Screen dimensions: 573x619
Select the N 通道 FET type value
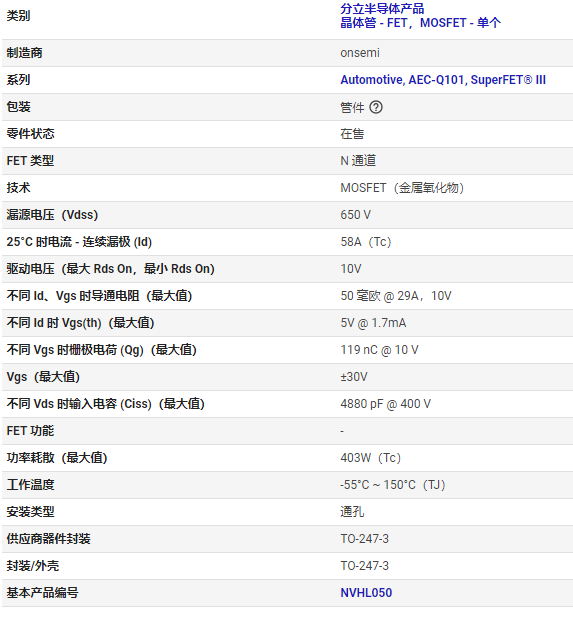pos(358,161)
